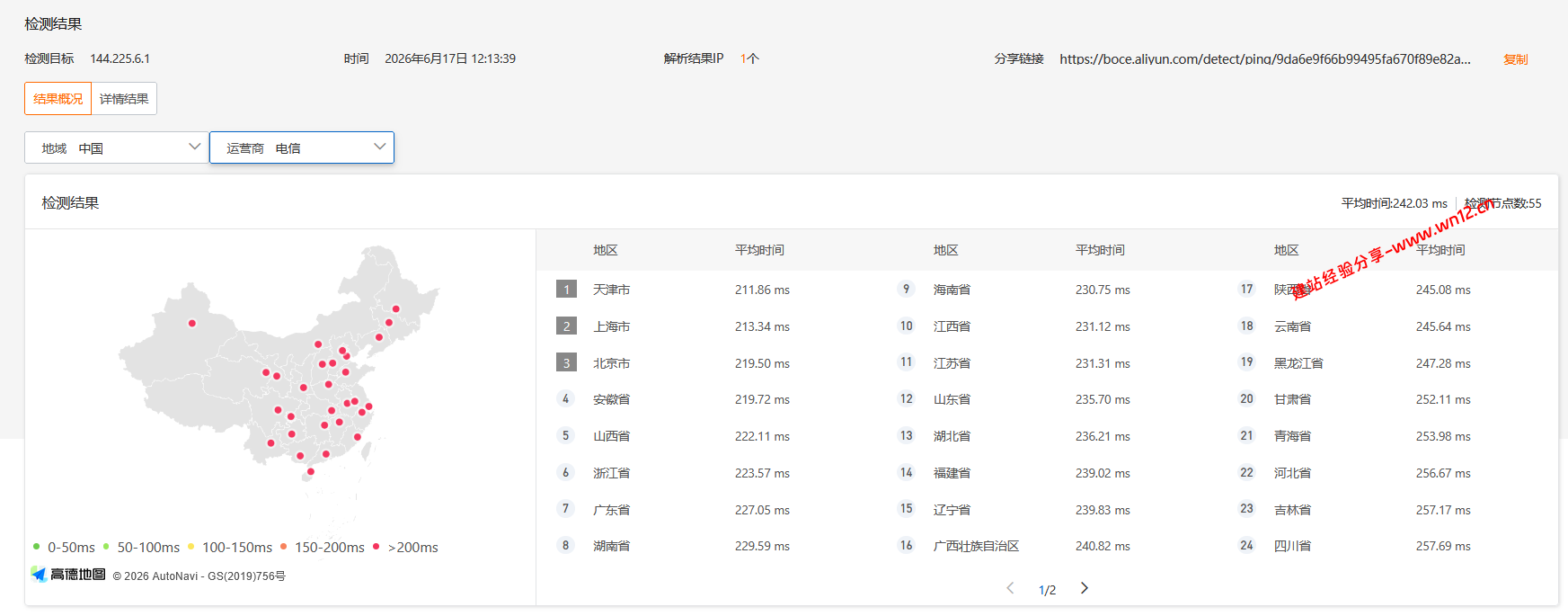The width and height of the screenshot is (1568, 616).
Task: Click the 湖南省 region entry
Action: coord(611,546)
